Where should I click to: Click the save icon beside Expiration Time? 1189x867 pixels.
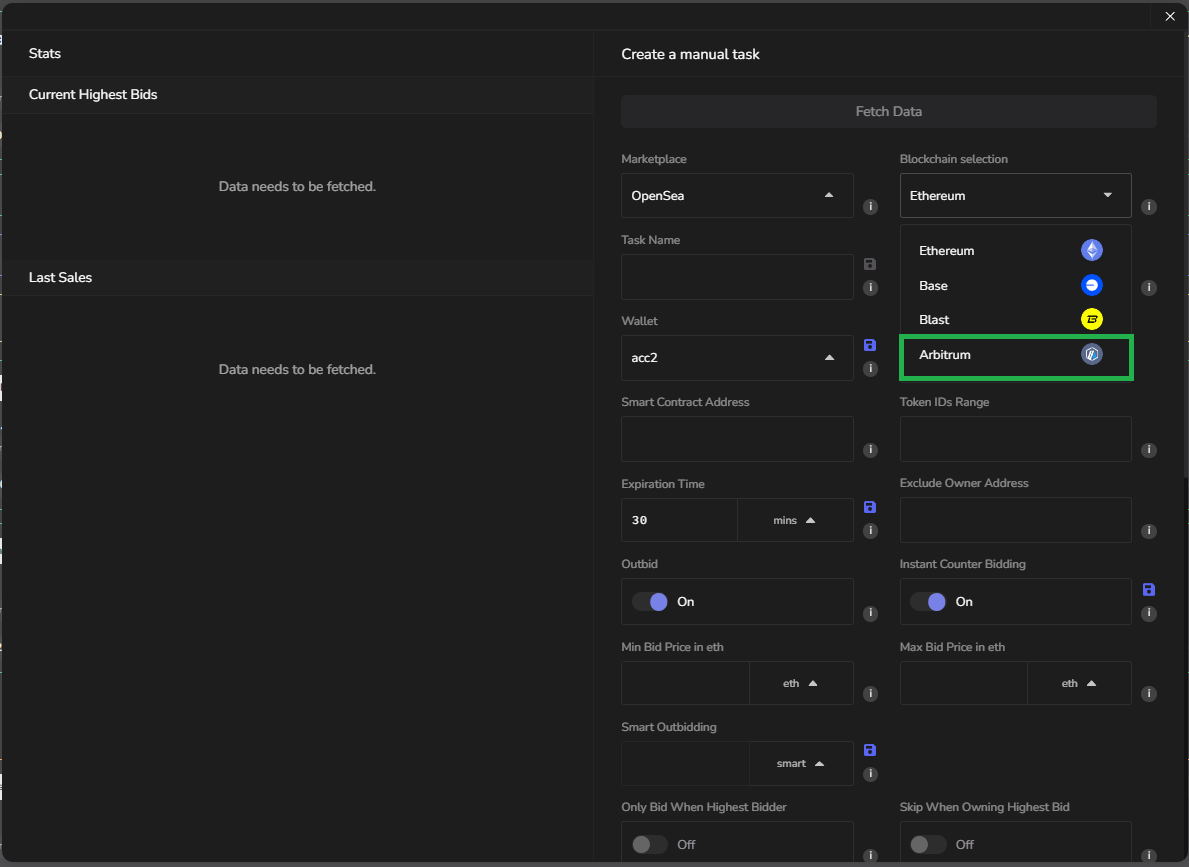tap(869, 507)
